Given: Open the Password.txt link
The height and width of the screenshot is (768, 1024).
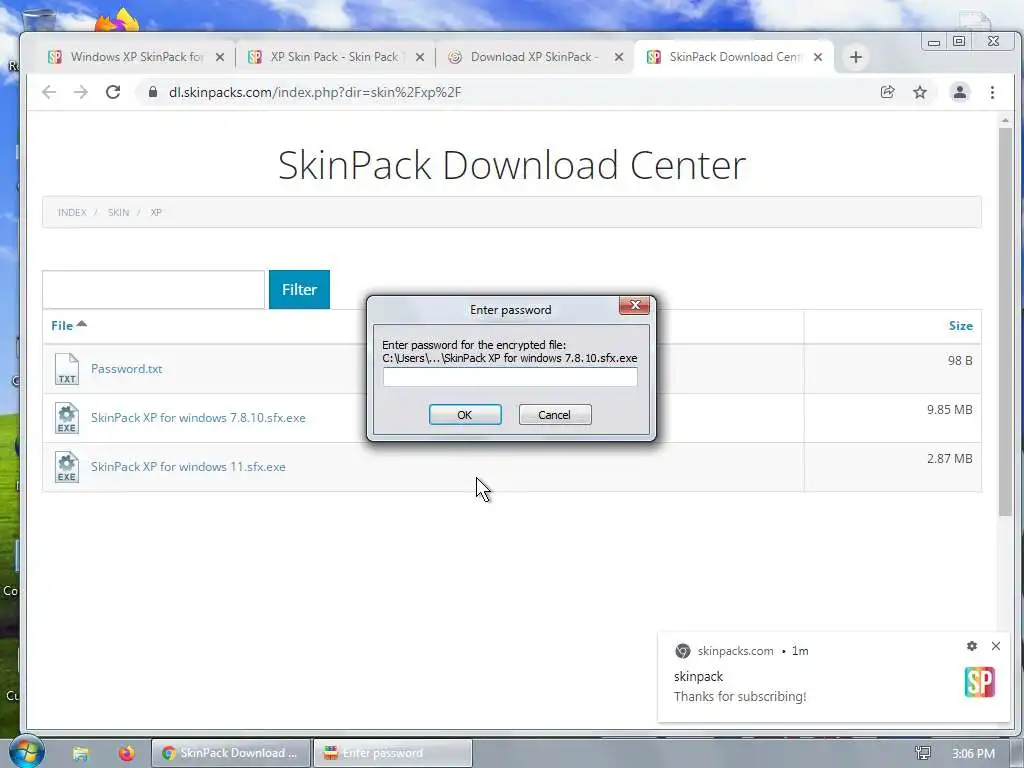Looking at the screenshot, I should pos(127,369).
